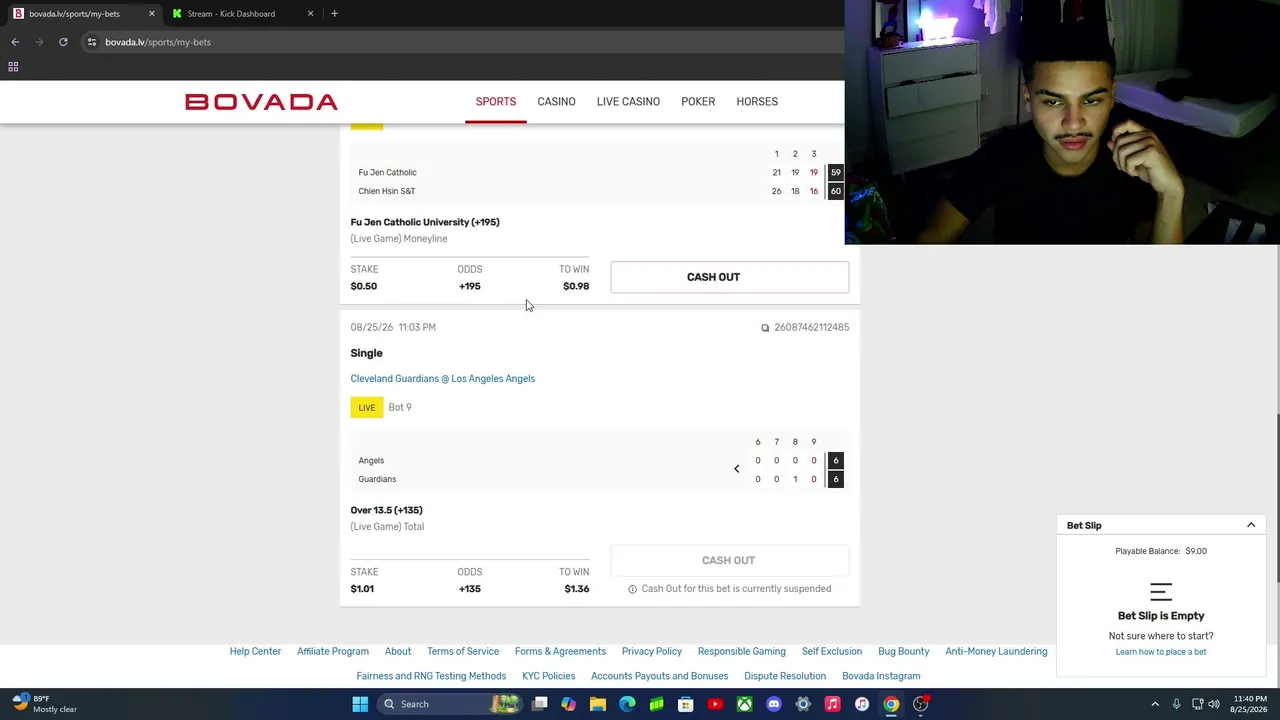The height and width of the screenshot is (720, 1280).
Task: Click Learn how to place a bet
Action: tap(1161, 652)
